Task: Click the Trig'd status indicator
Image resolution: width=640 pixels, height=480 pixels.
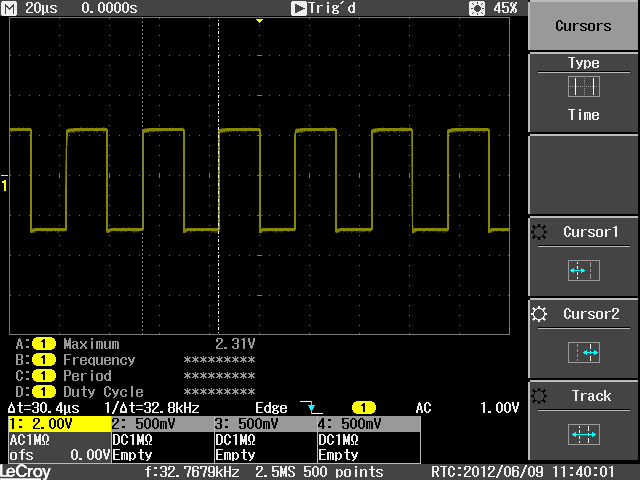Action: [x=323, y=8]
